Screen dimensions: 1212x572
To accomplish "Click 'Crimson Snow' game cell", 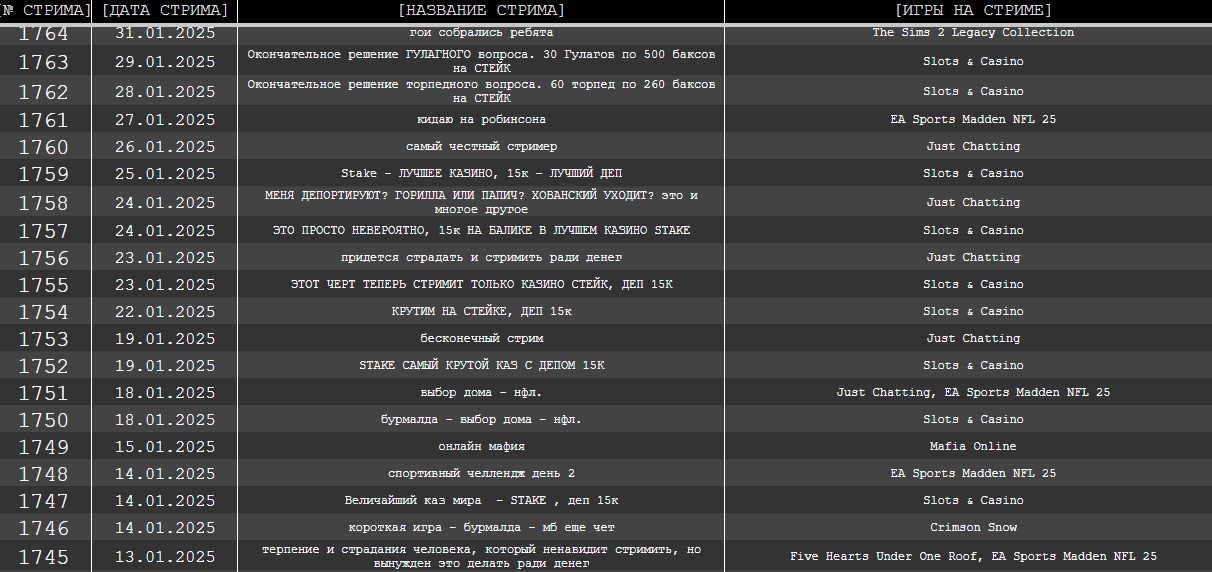I will pos(973,528).
